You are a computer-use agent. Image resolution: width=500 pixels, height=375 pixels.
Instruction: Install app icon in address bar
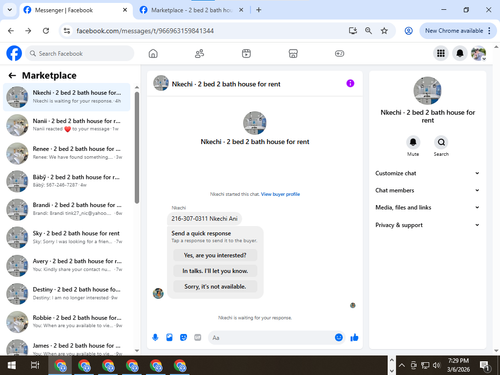point(353,31)
